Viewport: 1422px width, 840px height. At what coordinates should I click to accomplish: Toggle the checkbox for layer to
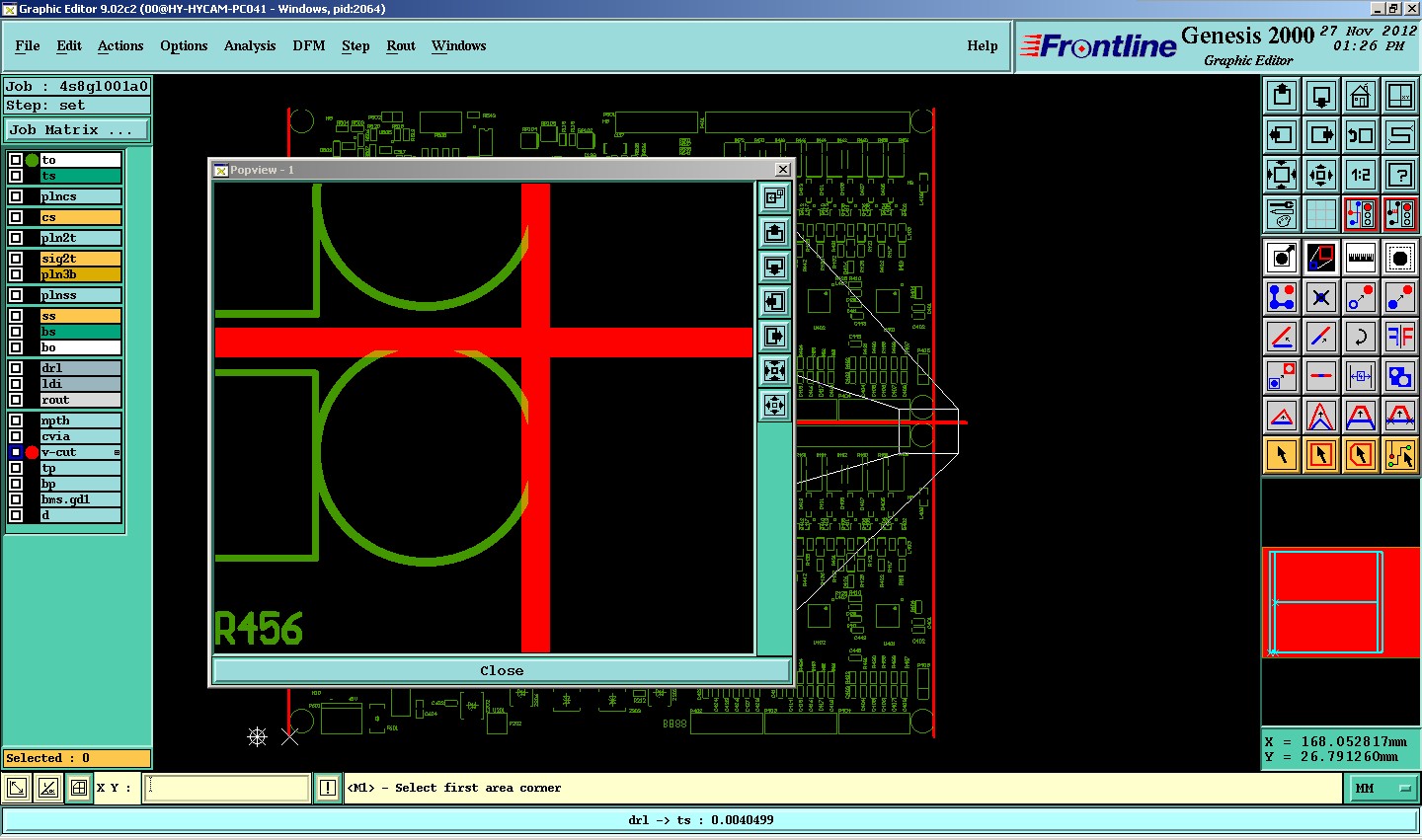pos(16,160)
